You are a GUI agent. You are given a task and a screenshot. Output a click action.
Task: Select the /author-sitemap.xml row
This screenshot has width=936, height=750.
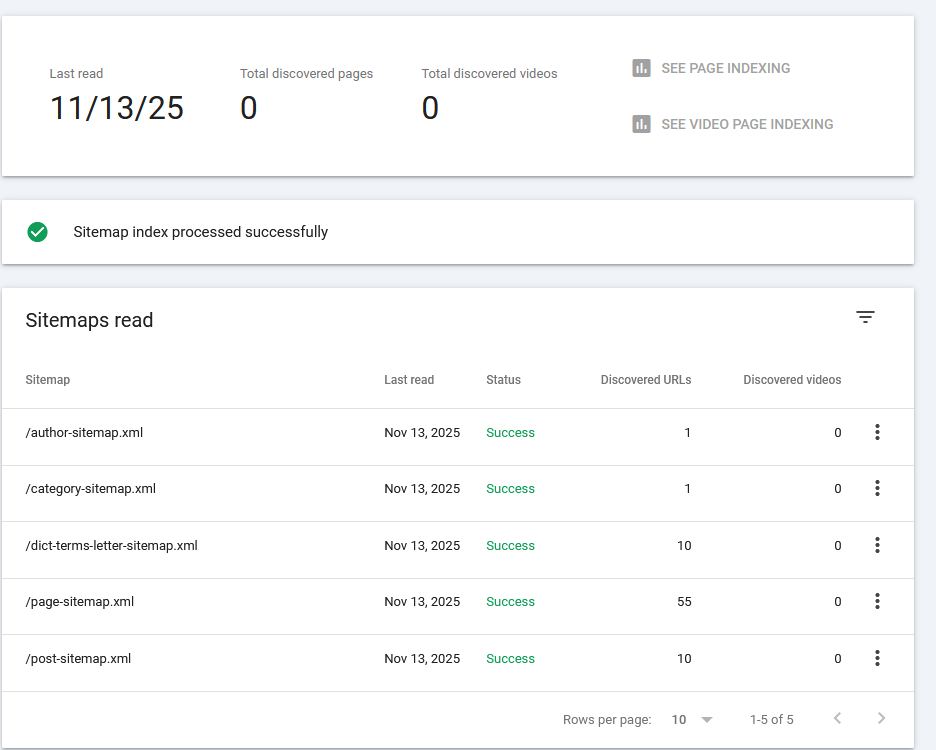click(84, 433)
